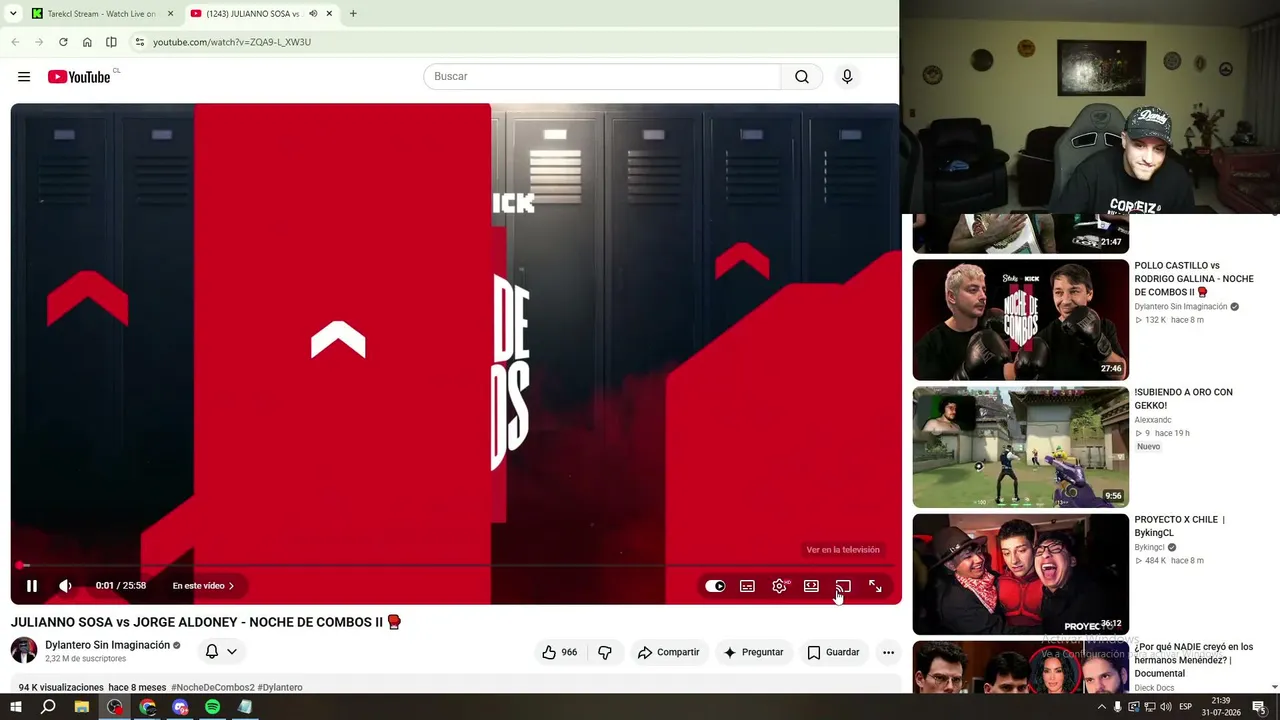Viewport: 1280px width, 720px height.
Task: Reload the current page
Action: [63, 42]
